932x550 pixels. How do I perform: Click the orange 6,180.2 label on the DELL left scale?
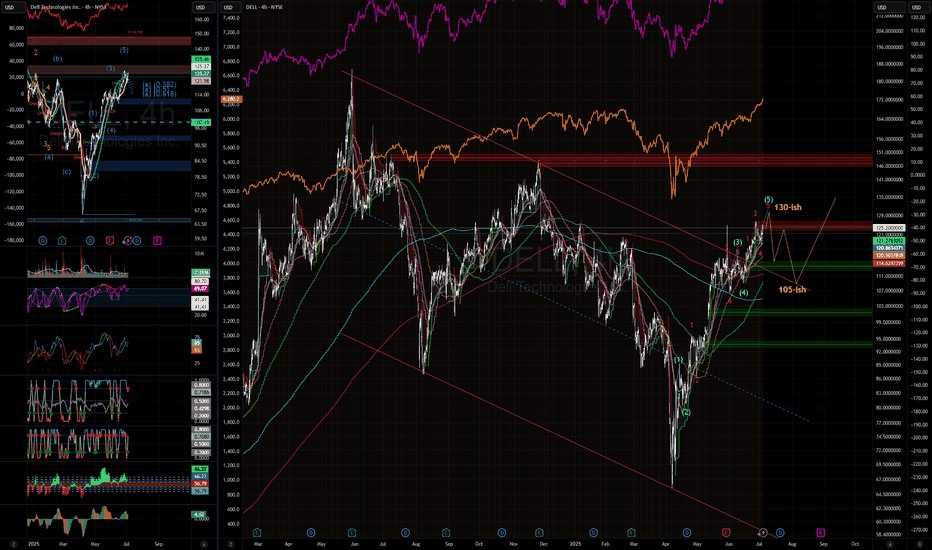click(x=231, y=99)
